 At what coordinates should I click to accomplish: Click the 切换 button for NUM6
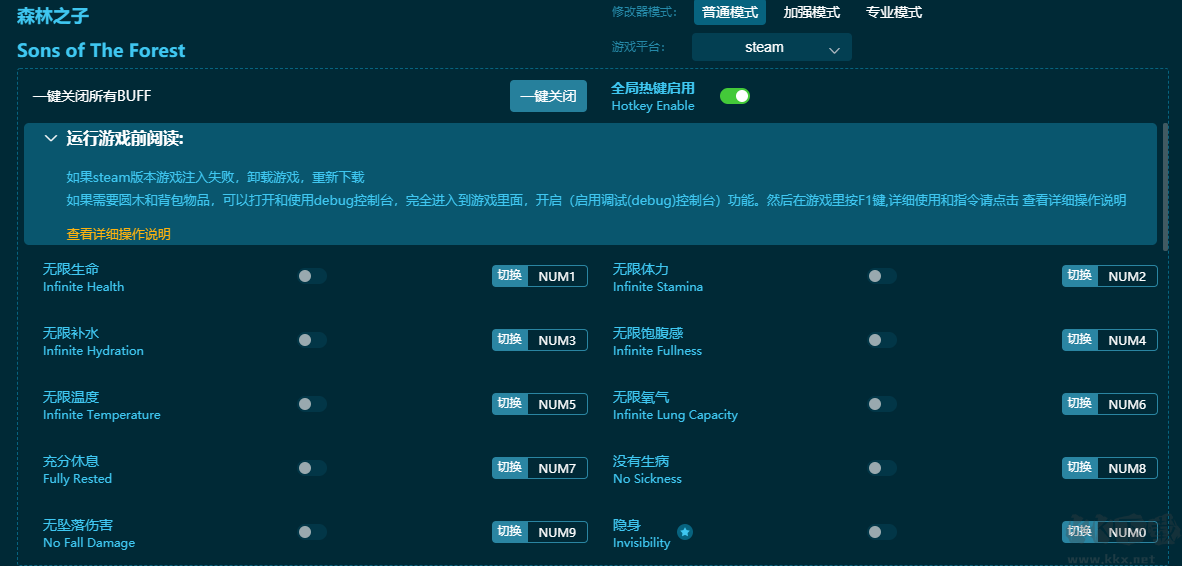(x=1079, y=405)
